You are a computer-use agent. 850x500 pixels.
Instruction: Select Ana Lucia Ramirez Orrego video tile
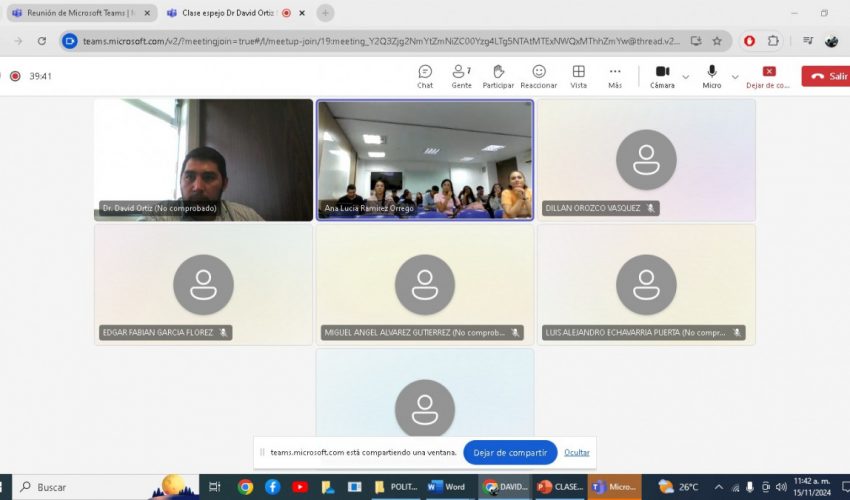tap(424, 159)
